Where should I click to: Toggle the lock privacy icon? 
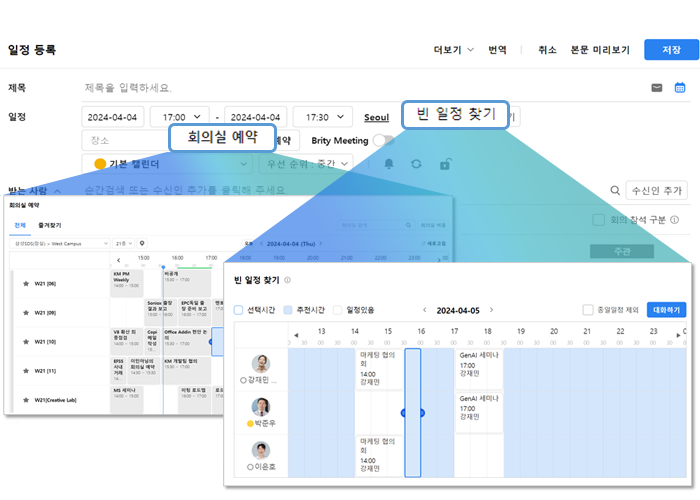click(445, 164)
